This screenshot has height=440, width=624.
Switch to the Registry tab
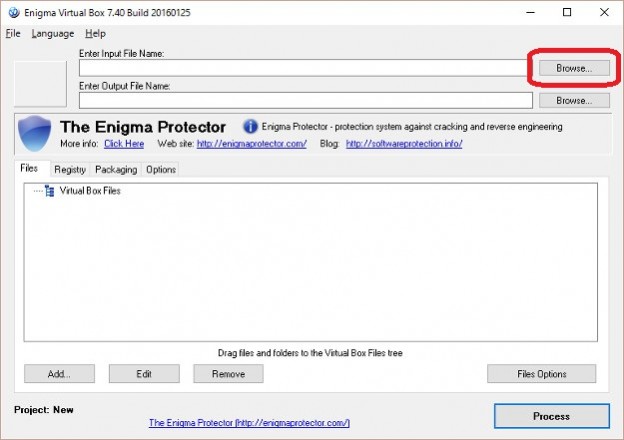70,170
